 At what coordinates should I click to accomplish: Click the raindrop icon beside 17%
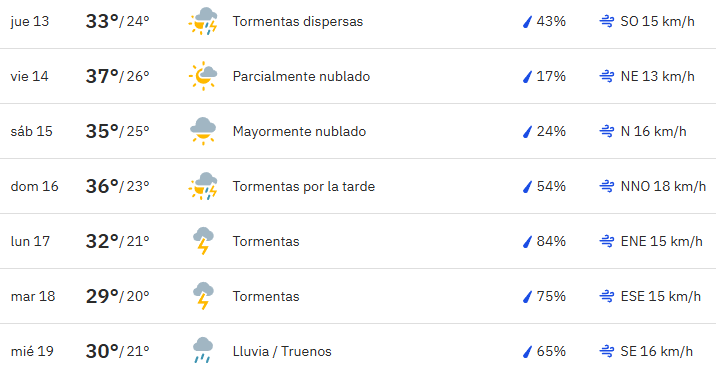point(527,76)
